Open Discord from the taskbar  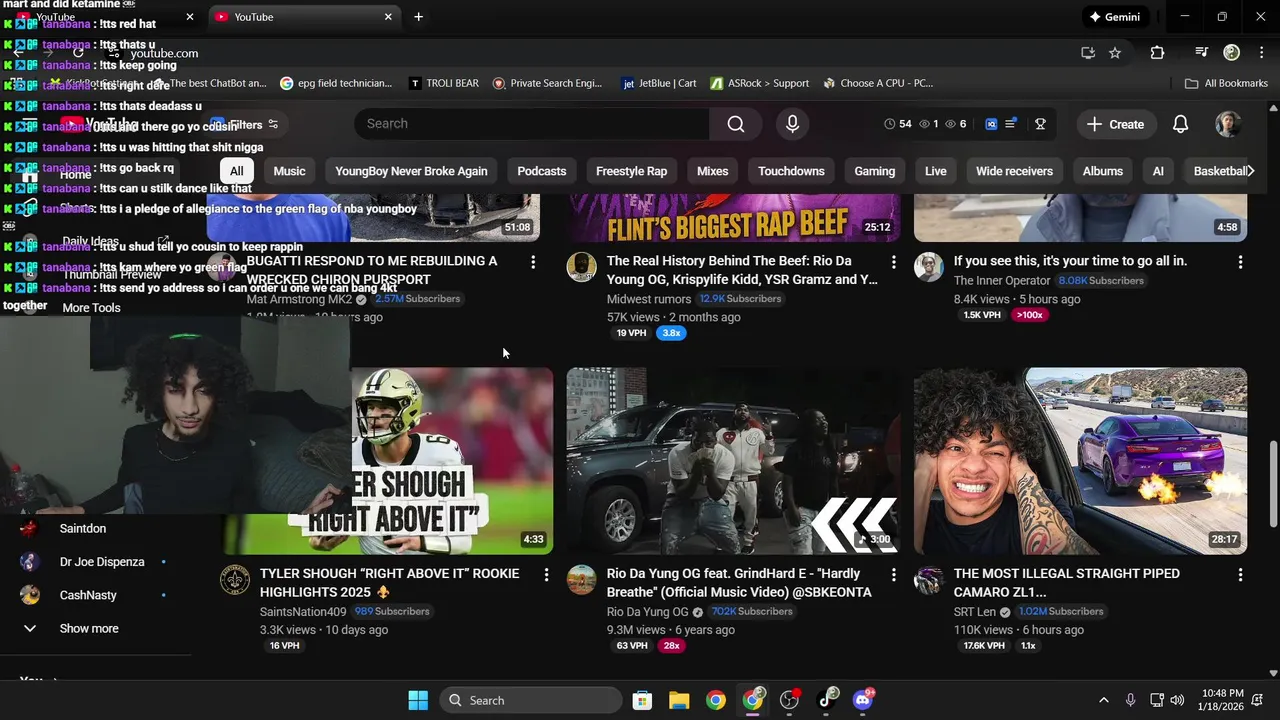(x=863, y=700)
